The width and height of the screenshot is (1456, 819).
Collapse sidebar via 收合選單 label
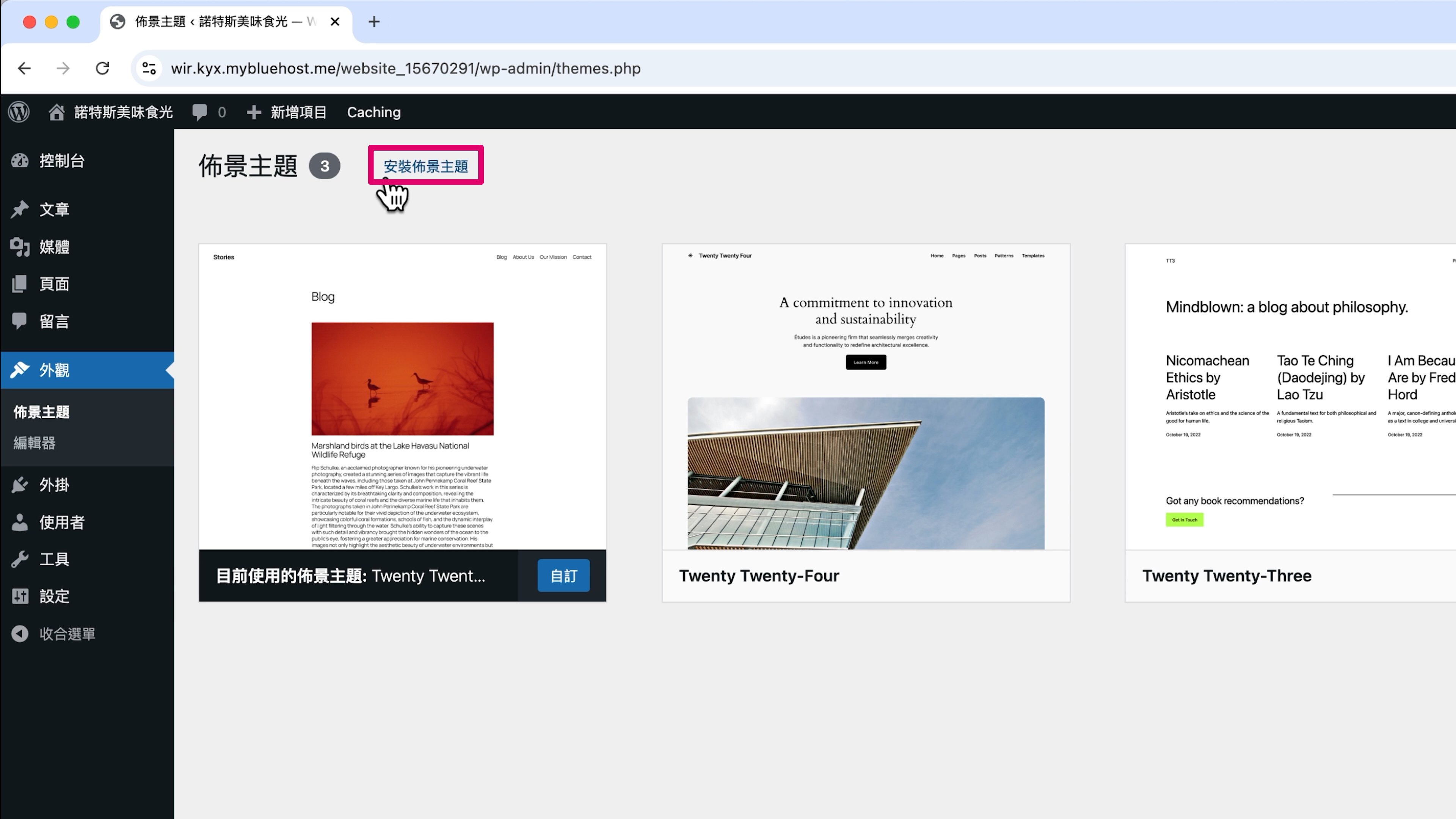[x=67, y=634]
